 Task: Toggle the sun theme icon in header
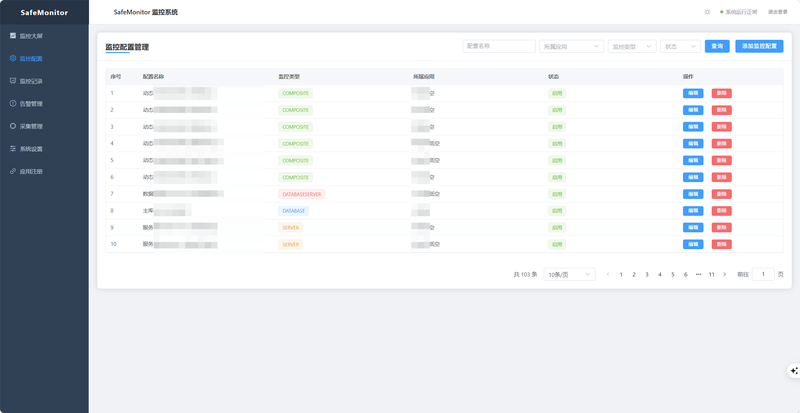[x=707, y=12]
